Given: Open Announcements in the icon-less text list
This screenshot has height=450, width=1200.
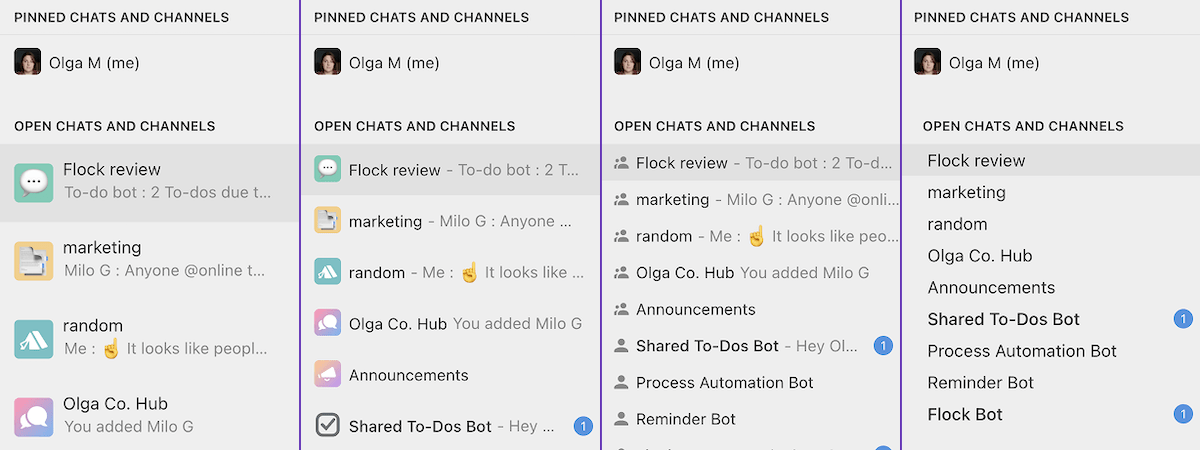Looking at the screenshot, I should click(x=990, y=287).
